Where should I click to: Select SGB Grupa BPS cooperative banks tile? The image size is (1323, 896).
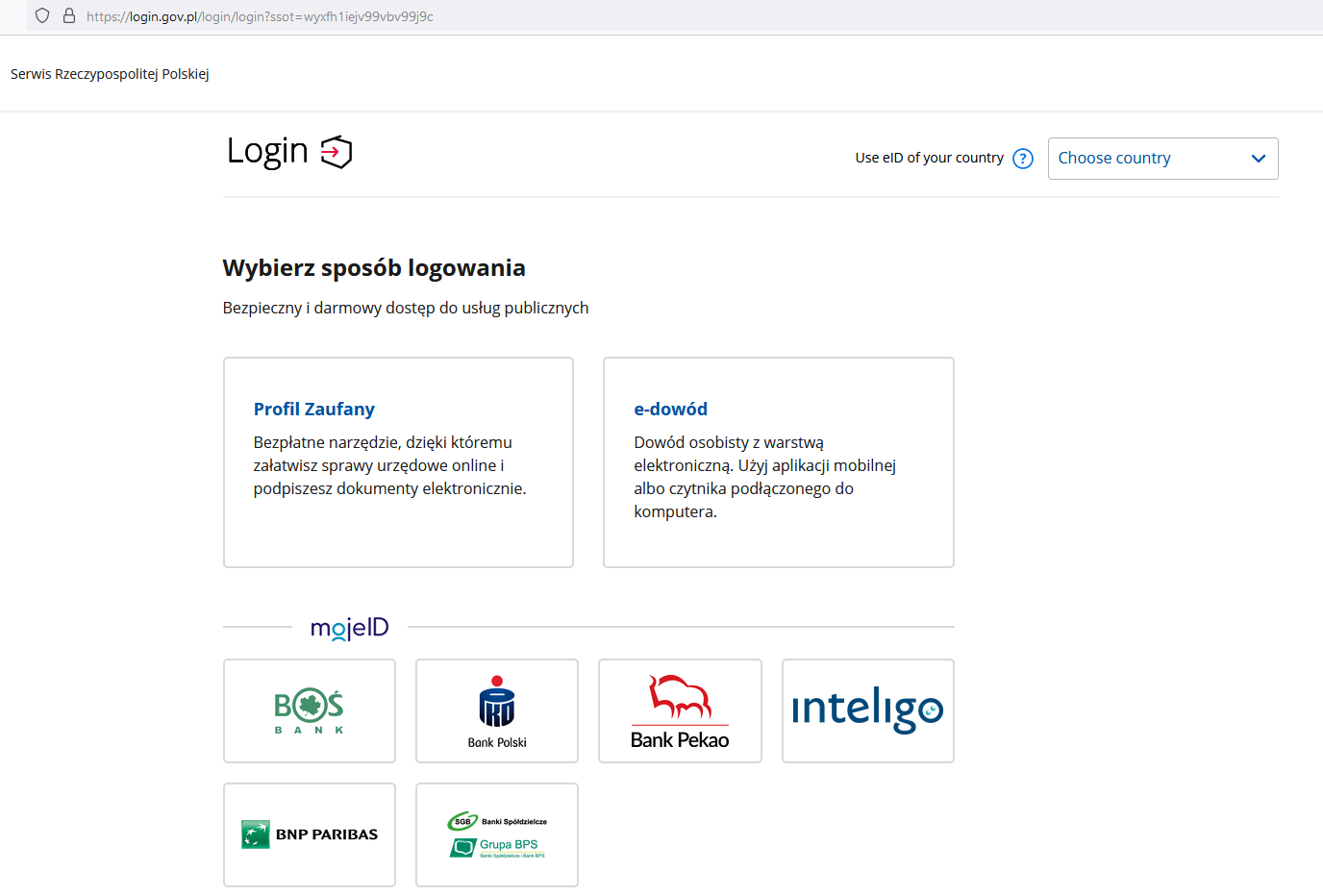496,834
